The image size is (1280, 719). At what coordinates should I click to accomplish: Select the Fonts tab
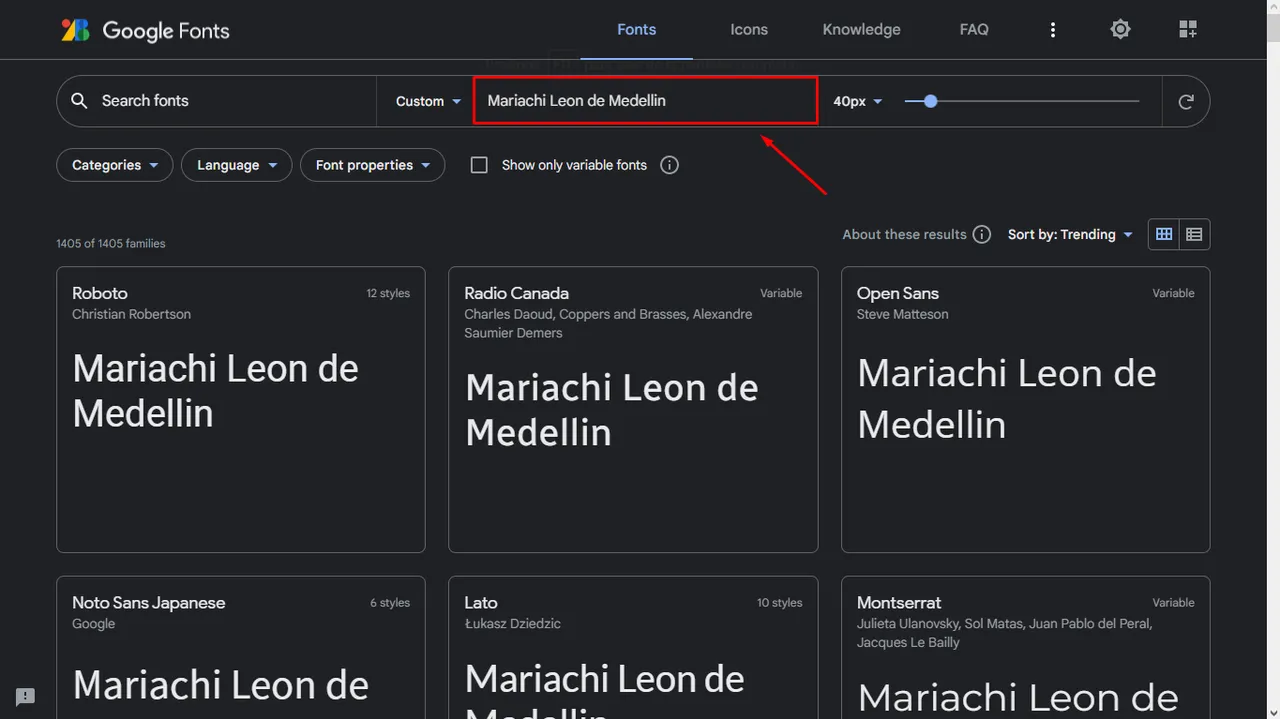click(636, 30)
